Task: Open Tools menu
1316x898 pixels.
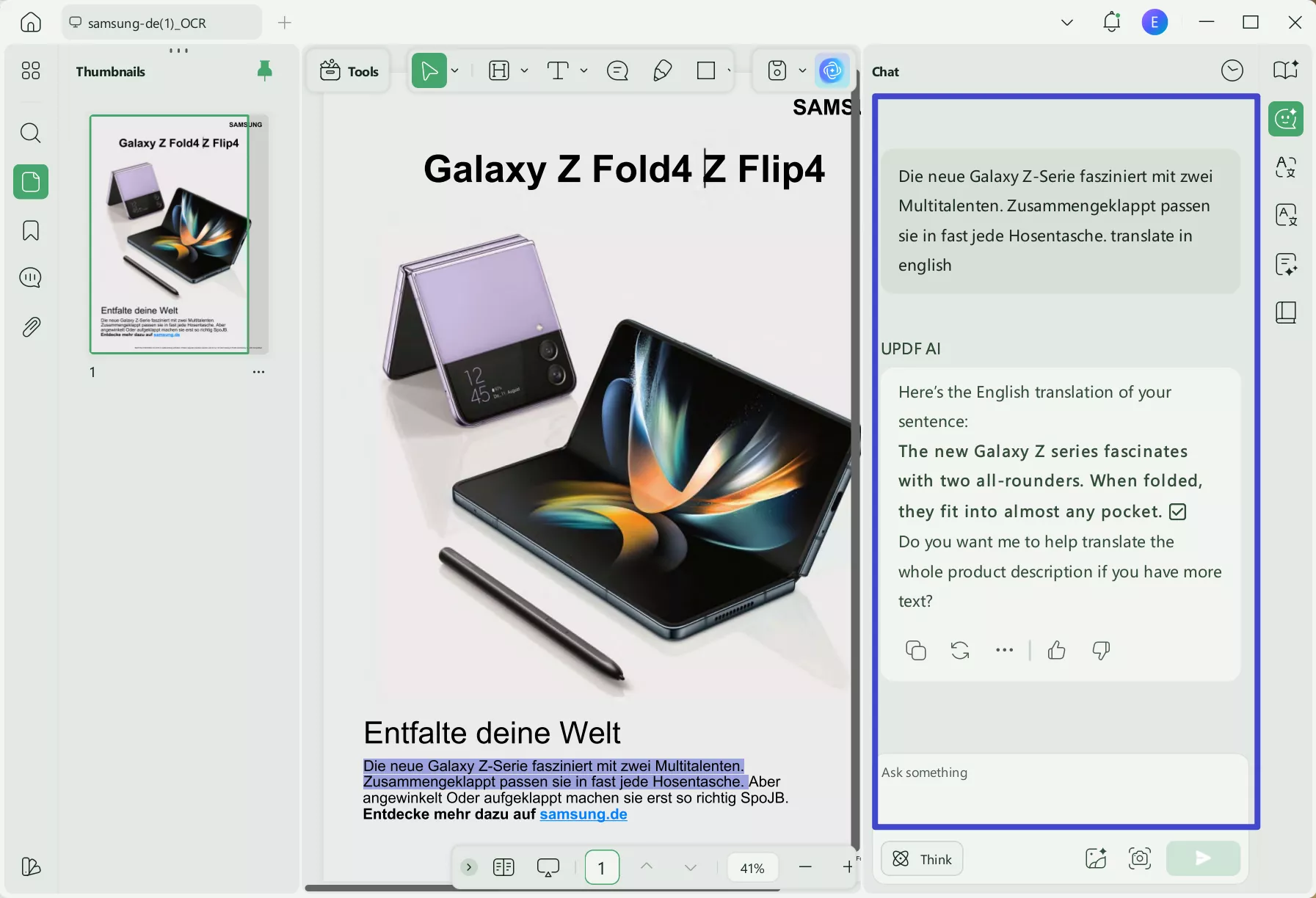Action: tap(349, 71)
